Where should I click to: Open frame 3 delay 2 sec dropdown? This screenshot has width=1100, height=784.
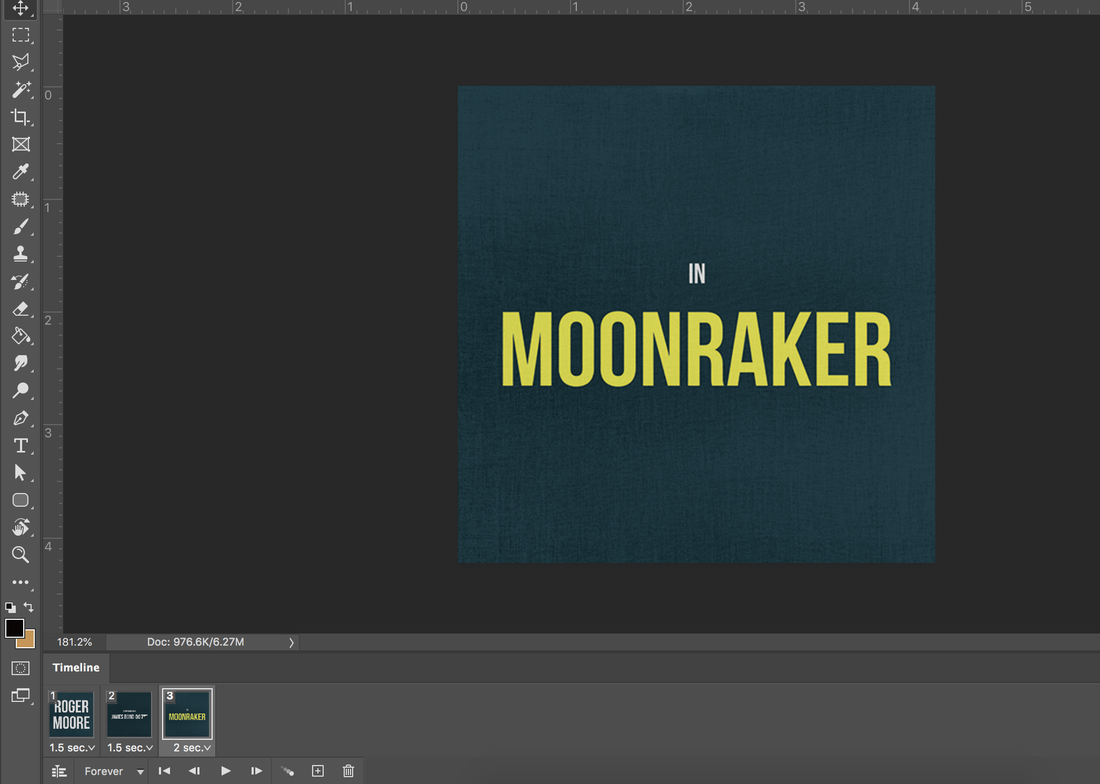tap(192, 748)
